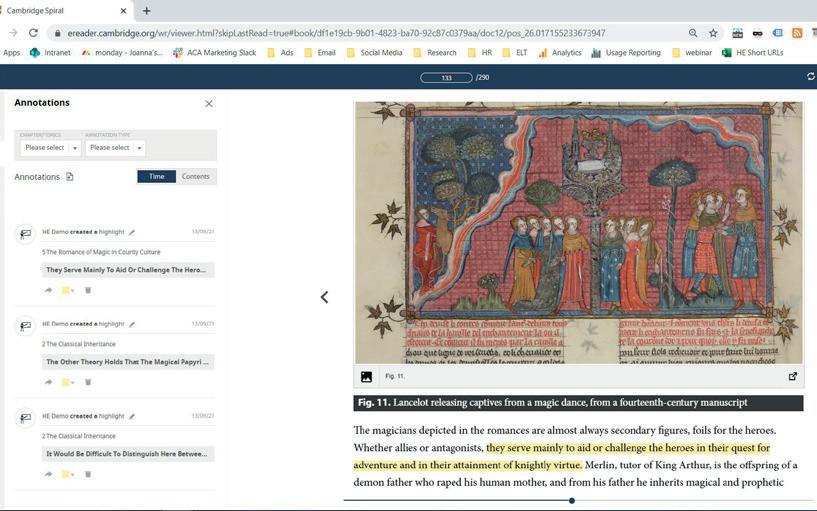Open the Ads bookmarks folder
The image size is (817, 511).
280,53
